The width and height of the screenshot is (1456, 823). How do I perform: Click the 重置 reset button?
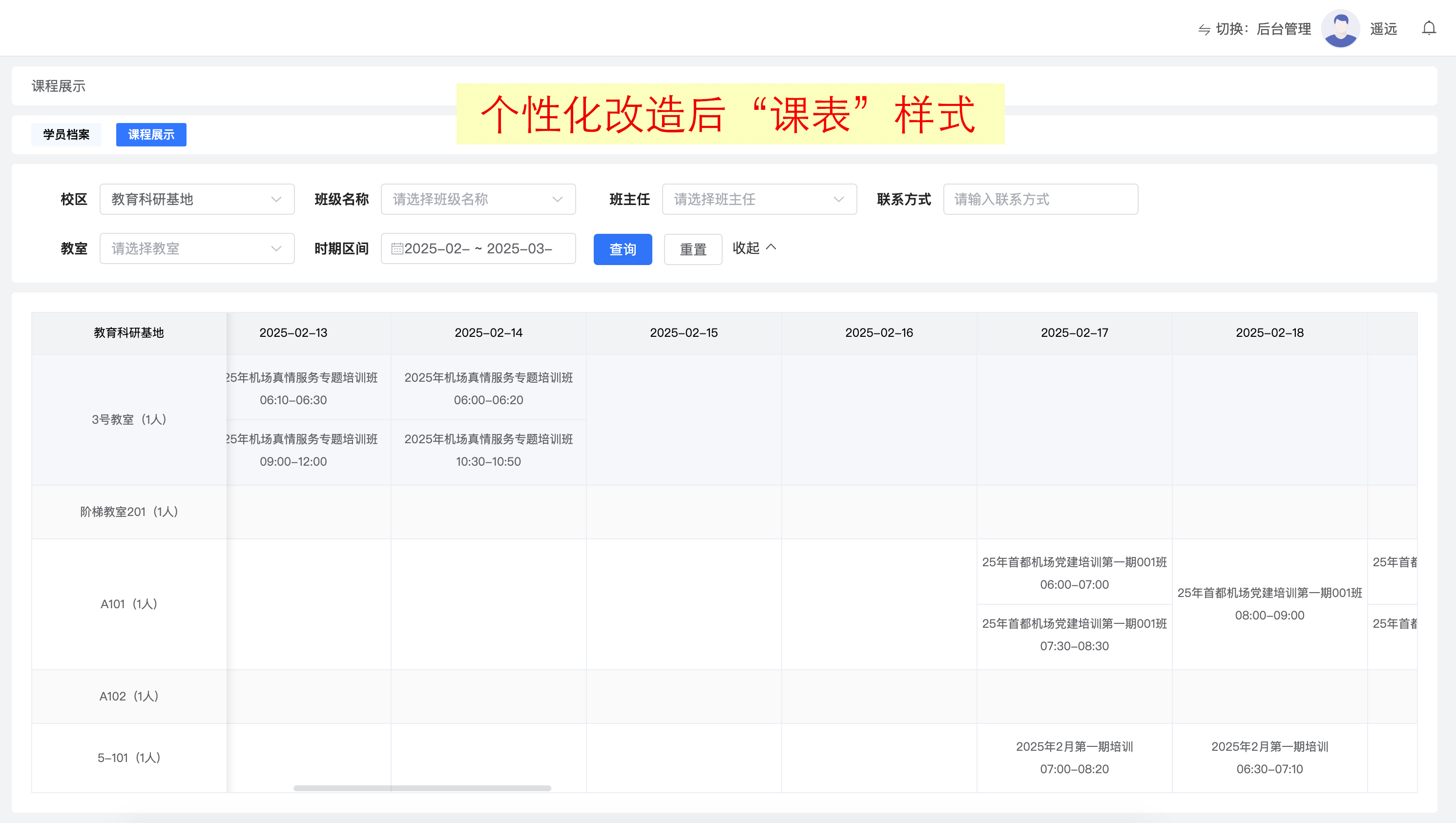(692, 249)
